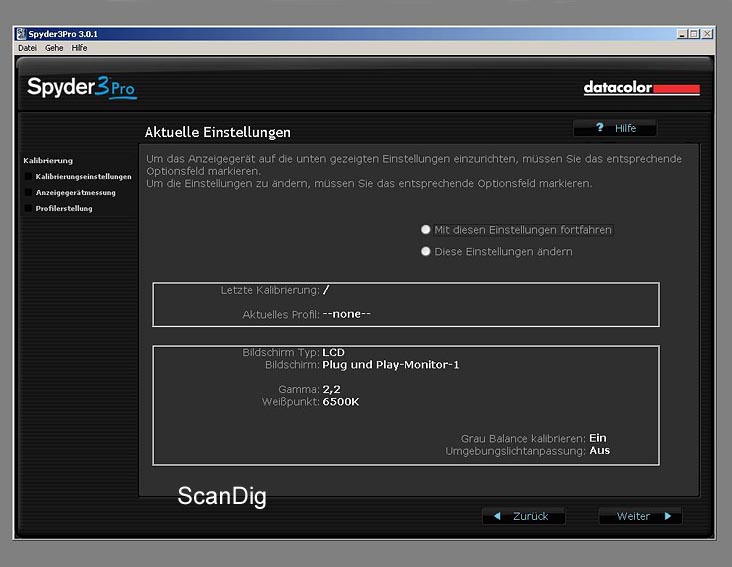Viewport: 732px width, 567px height.
Task: Click the Gamma value '2,2'
Action: click(x=331, y=389)
